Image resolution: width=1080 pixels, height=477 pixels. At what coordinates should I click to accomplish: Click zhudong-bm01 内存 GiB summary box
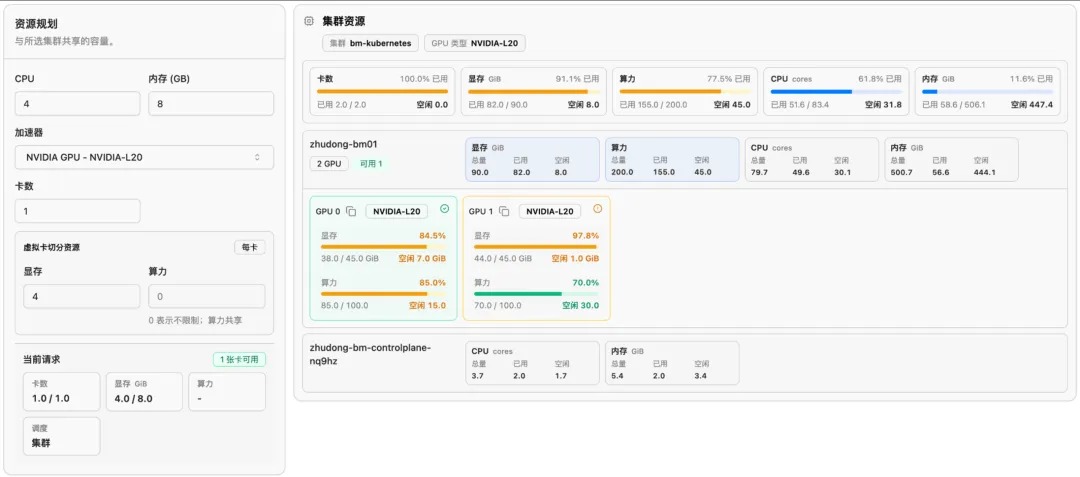pyautogui.click(x=952, y=160)
